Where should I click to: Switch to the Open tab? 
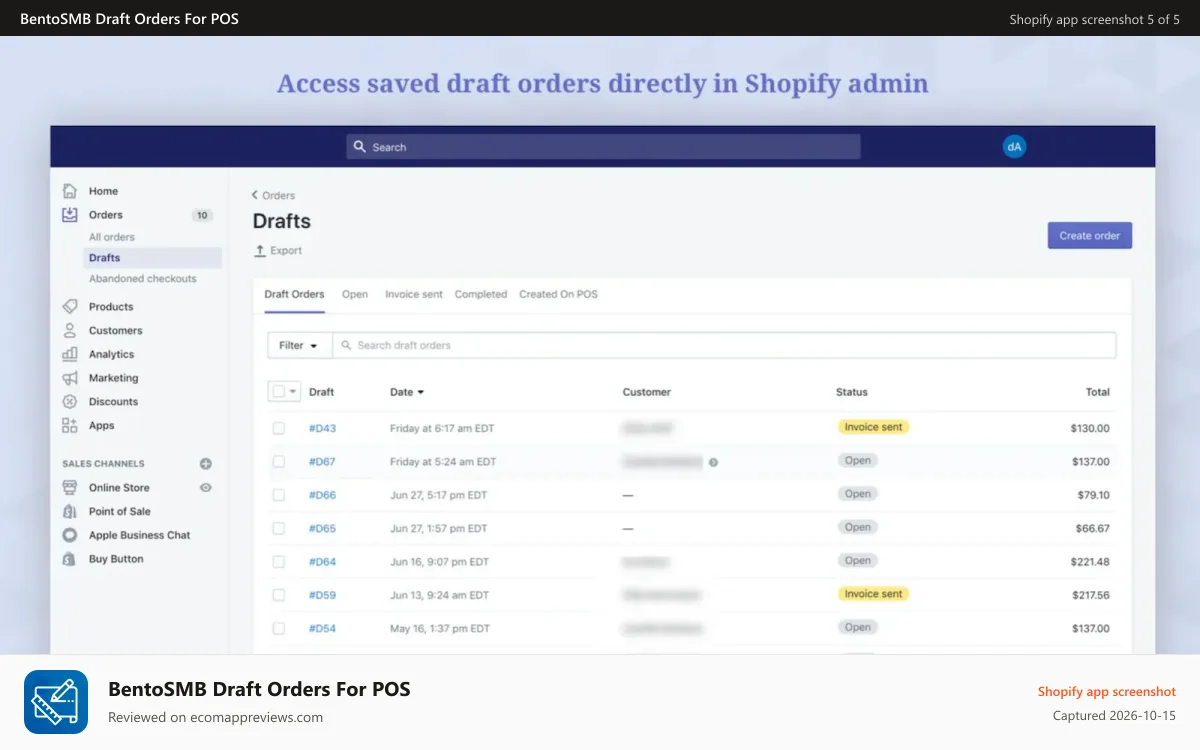point(355,294)
